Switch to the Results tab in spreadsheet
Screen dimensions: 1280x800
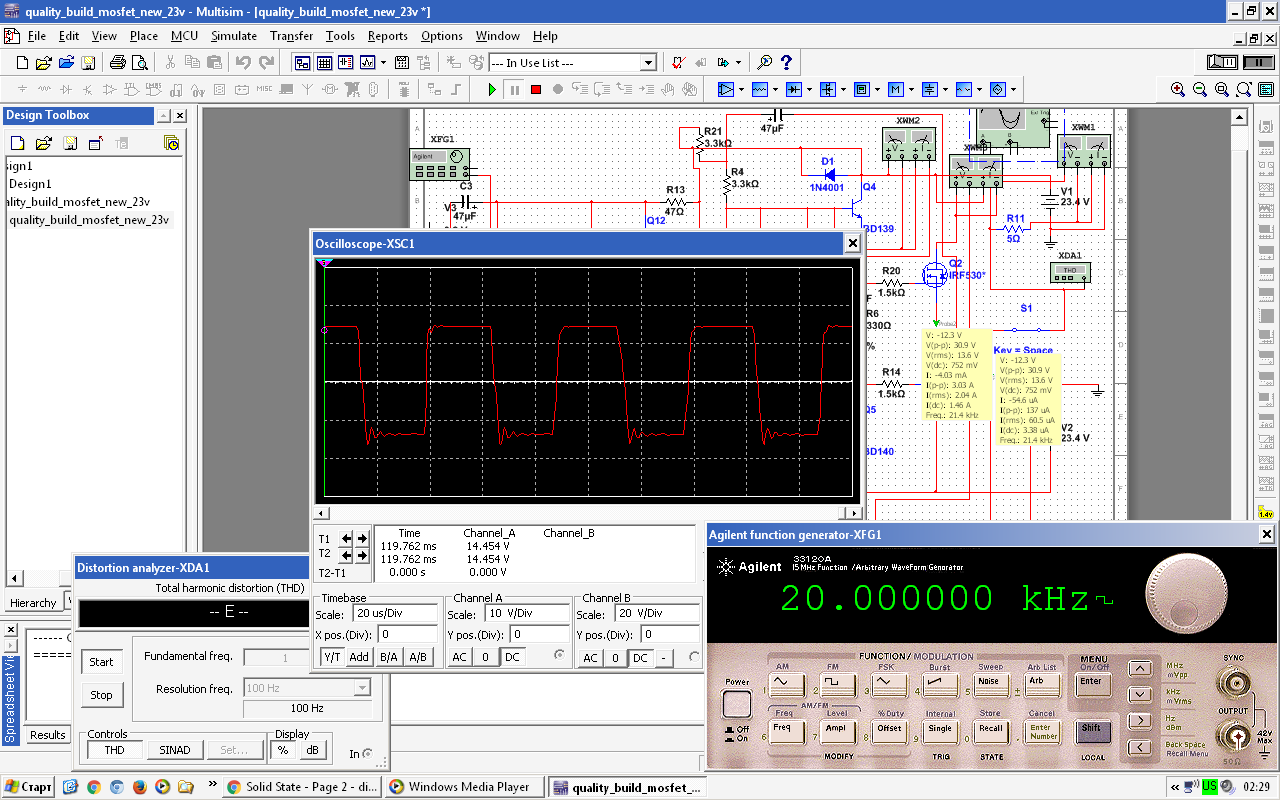click(47, 735)
